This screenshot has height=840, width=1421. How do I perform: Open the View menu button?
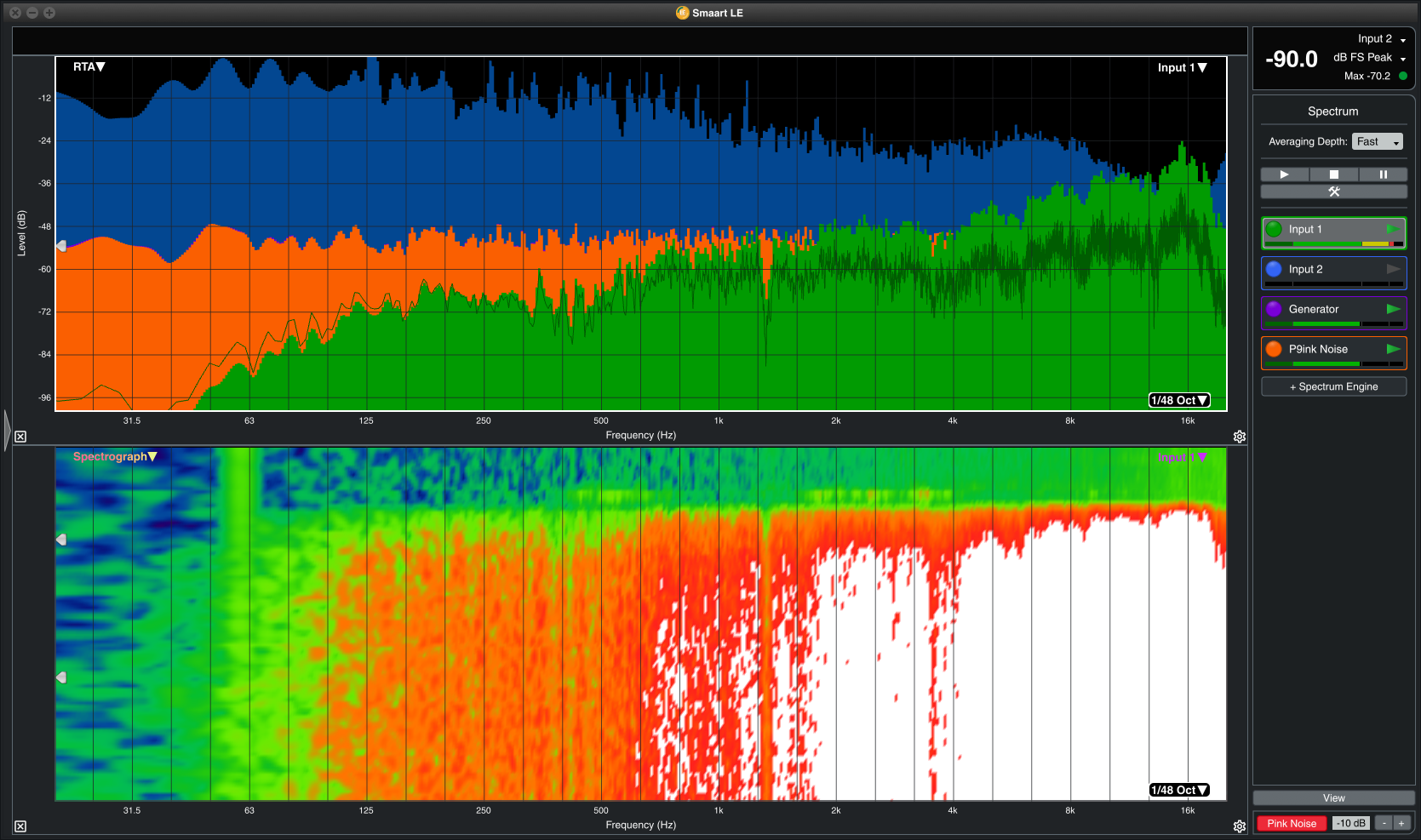click(1333, 798)
